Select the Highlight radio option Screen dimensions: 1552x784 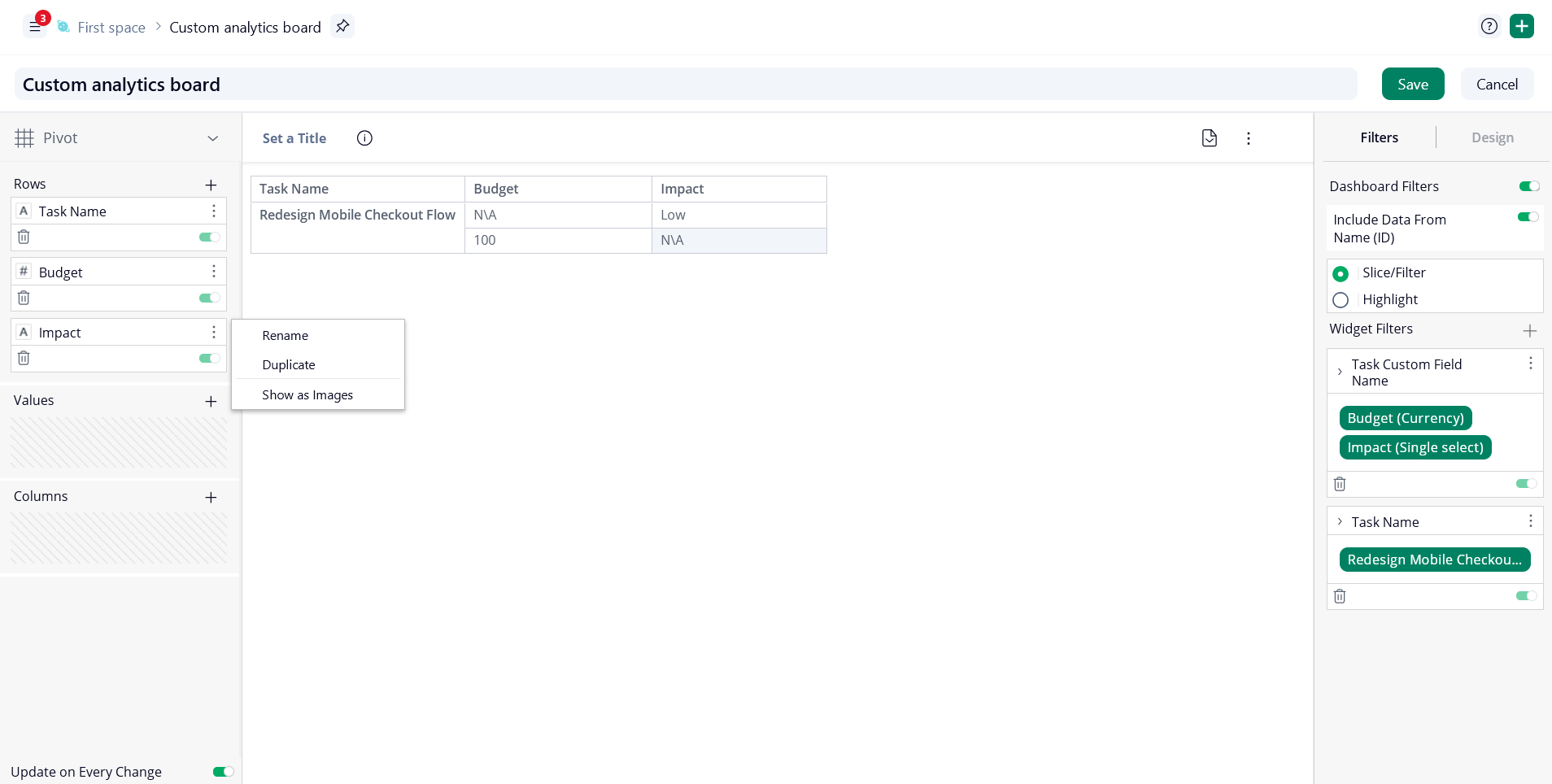pyautogui.click(x=1341, y=300)
